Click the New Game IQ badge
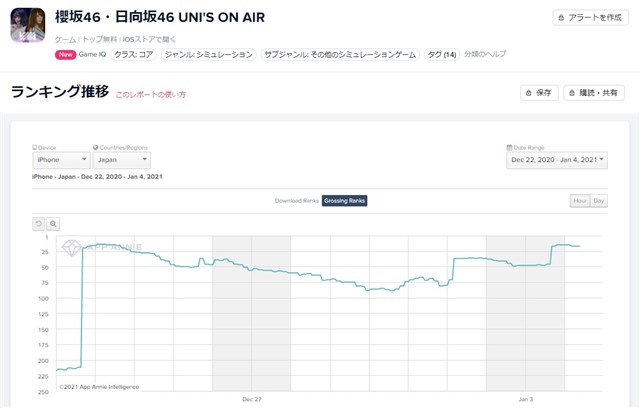Viewport: 640px width, 408px height. [80, 54]
